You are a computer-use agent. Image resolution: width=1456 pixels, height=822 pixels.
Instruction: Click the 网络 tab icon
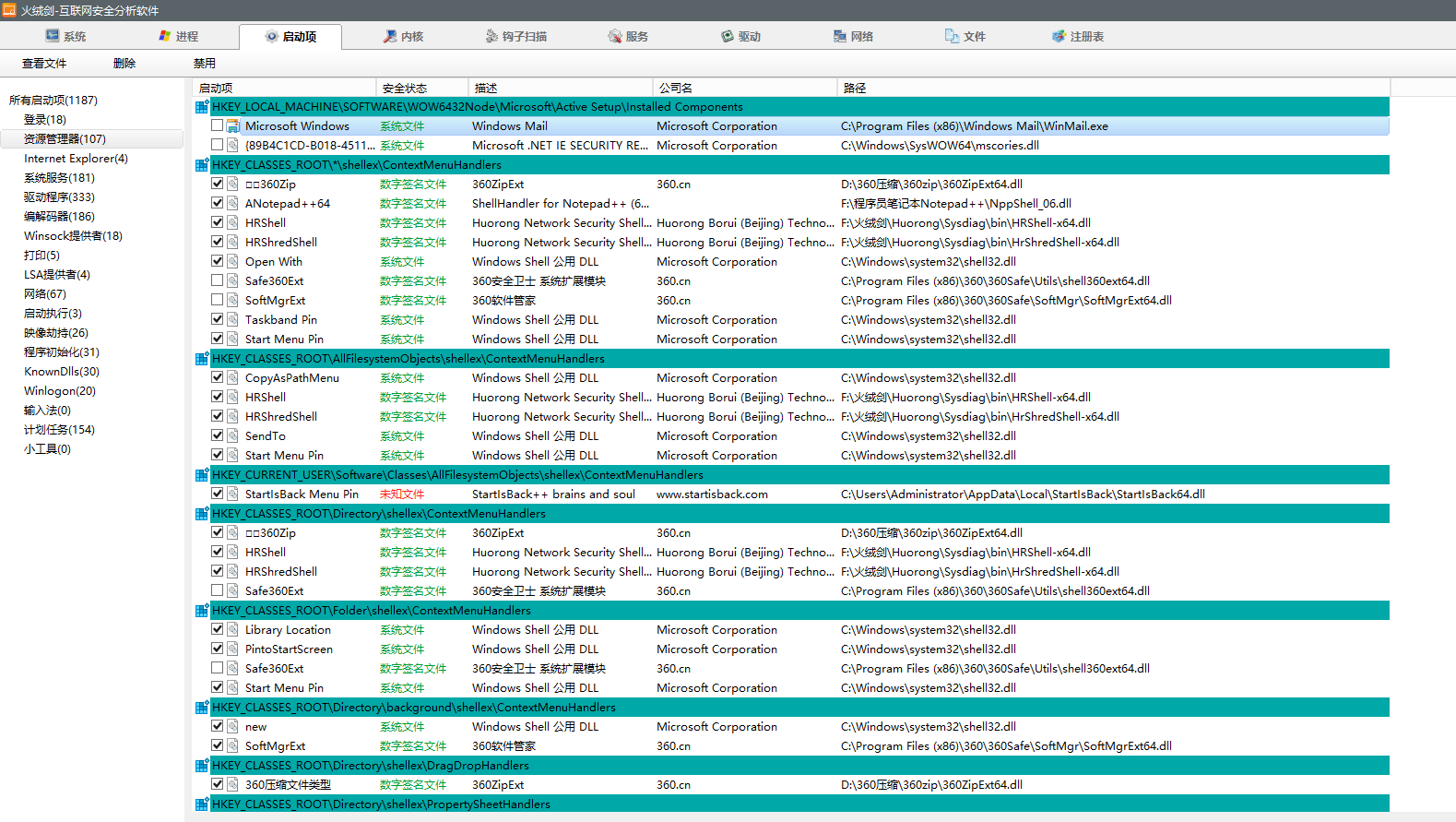click(x=840, y=36)
